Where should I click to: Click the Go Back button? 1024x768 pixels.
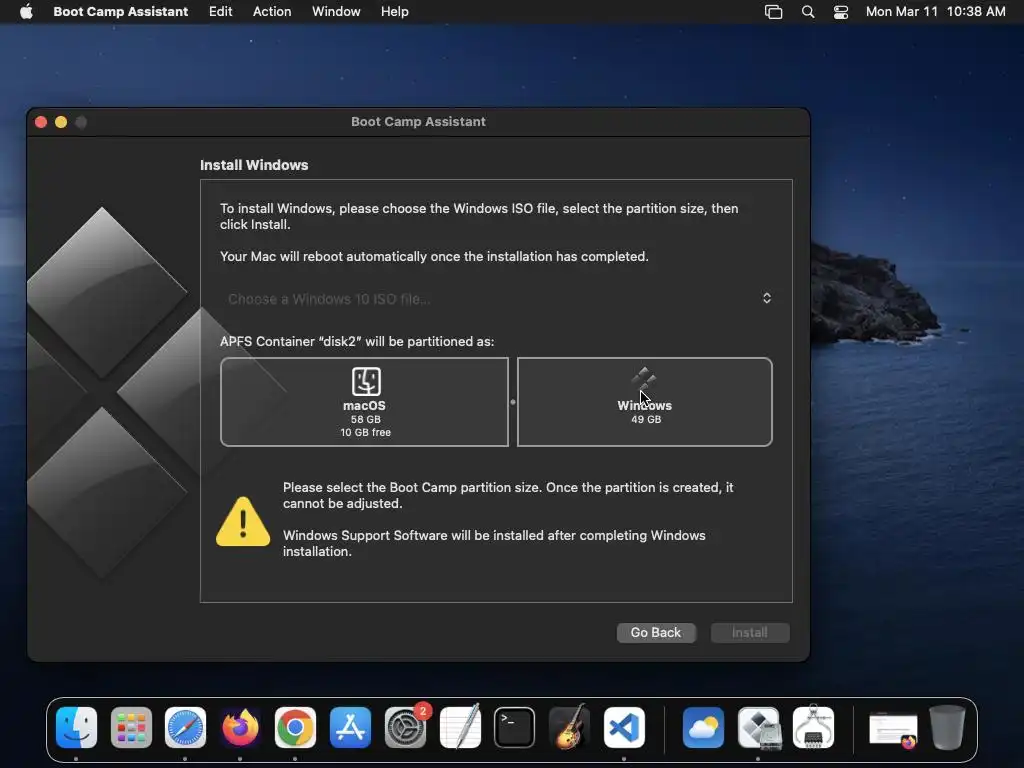point(656,632)
